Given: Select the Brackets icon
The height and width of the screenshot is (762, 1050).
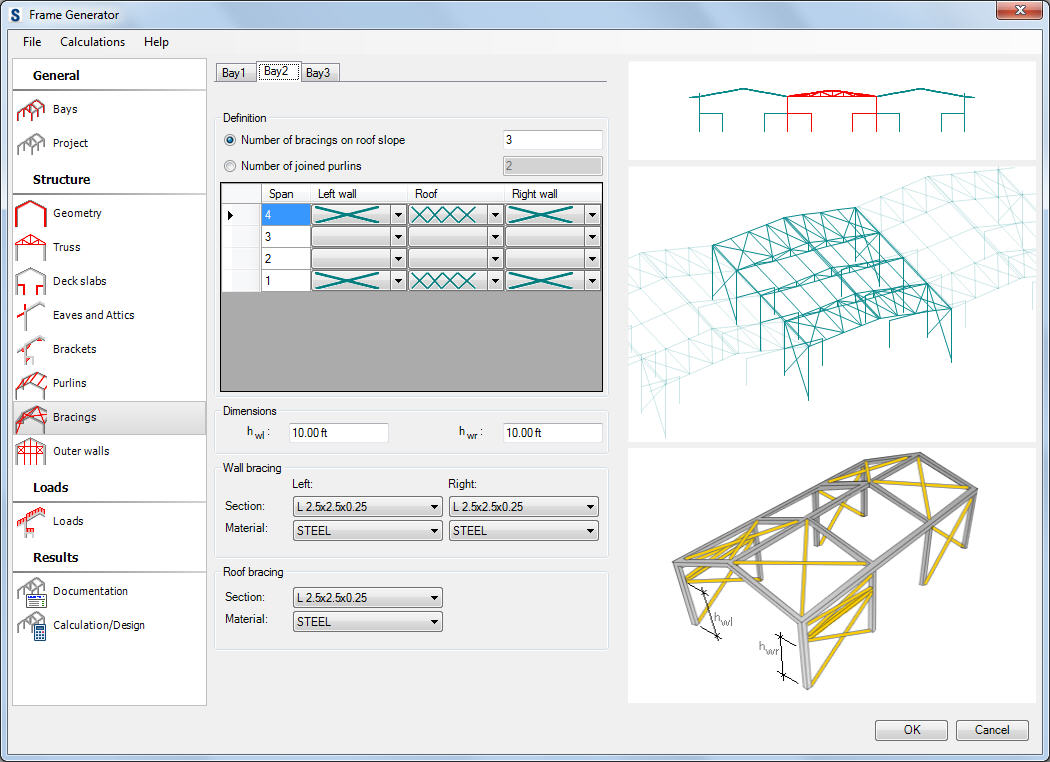Looking at the screenshot, I should point(31,350).
